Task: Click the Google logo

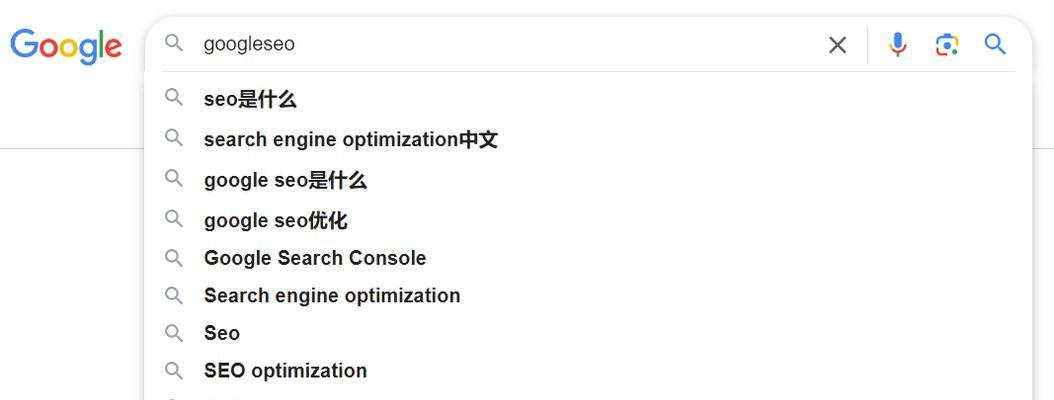Action: [66, 46]
